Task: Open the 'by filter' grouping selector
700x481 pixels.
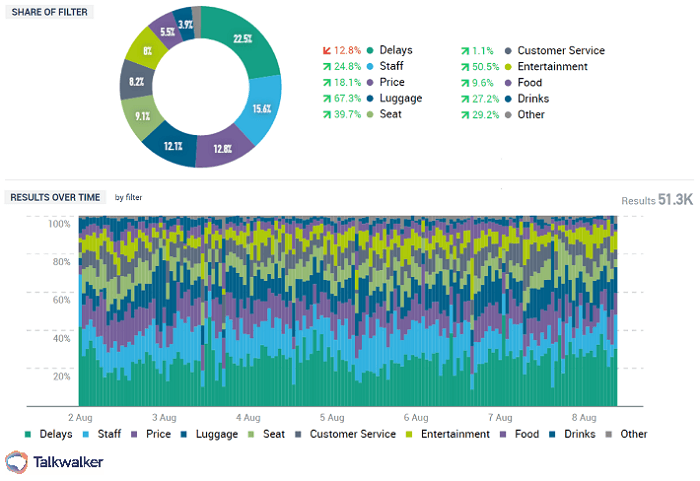Action: (x=128, y=197)
